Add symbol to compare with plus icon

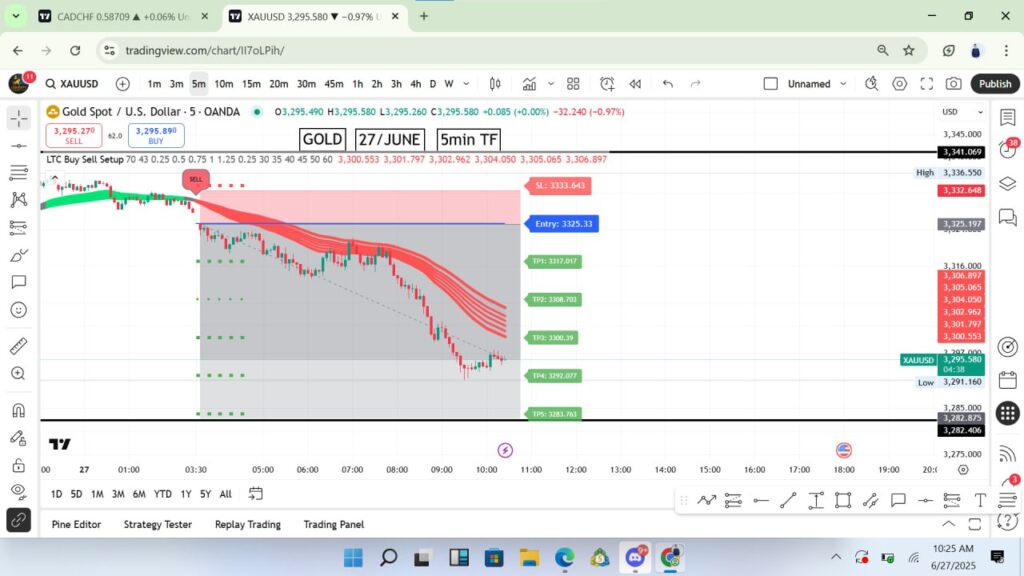(123, 84)
